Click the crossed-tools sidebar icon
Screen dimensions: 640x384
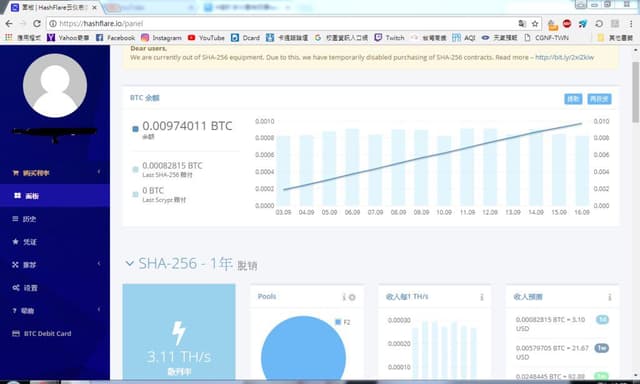click(x=16, y=265)
